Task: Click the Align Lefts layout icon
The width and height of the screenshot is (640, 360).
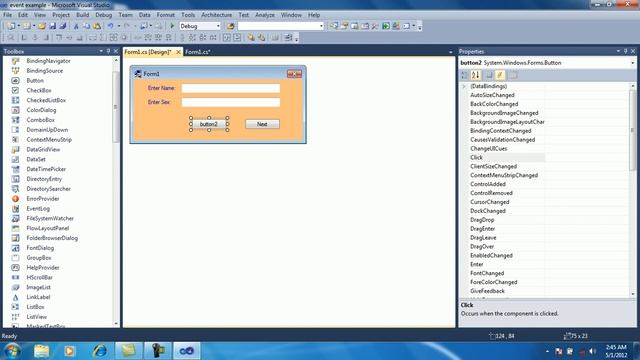Action: [x=24, y=38]
